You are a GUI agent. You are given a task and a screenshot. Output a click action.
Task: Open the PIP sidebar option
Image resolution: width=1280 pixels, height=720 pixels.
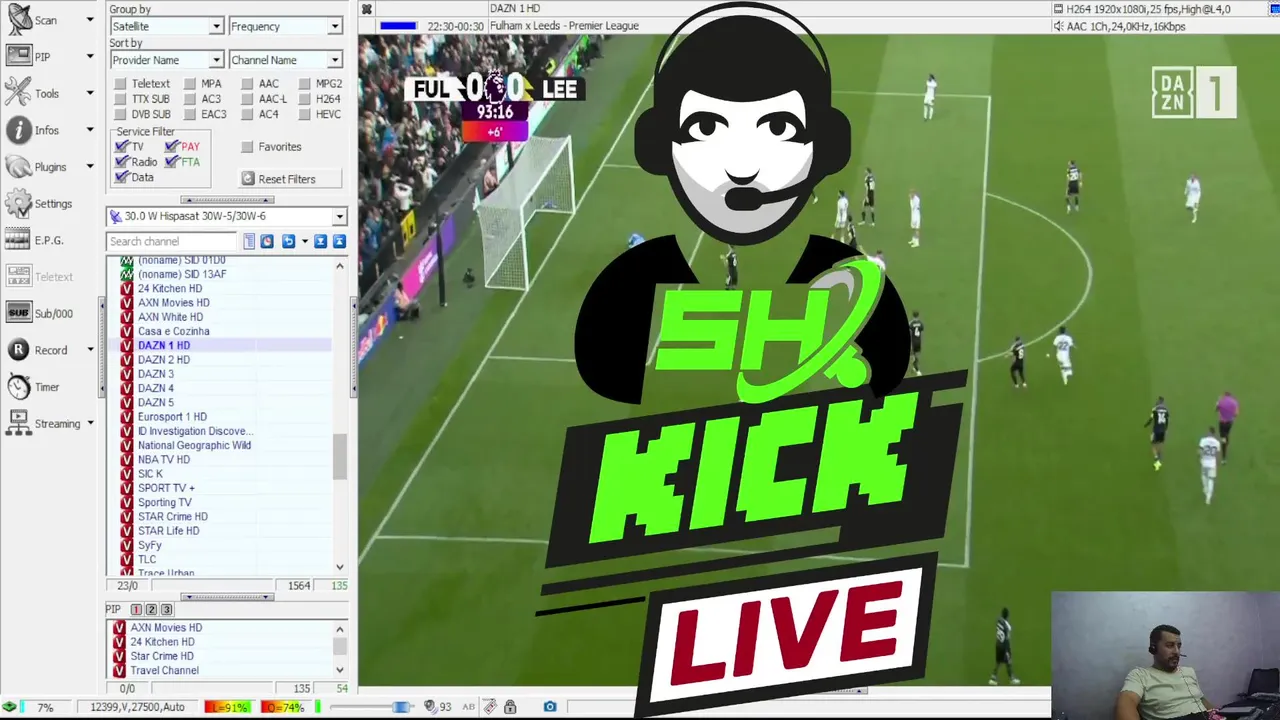(x=19, y=56)
